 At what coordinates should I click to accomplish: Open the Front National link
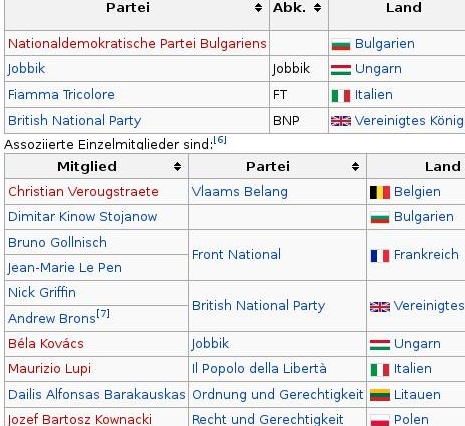coord(236,255)
